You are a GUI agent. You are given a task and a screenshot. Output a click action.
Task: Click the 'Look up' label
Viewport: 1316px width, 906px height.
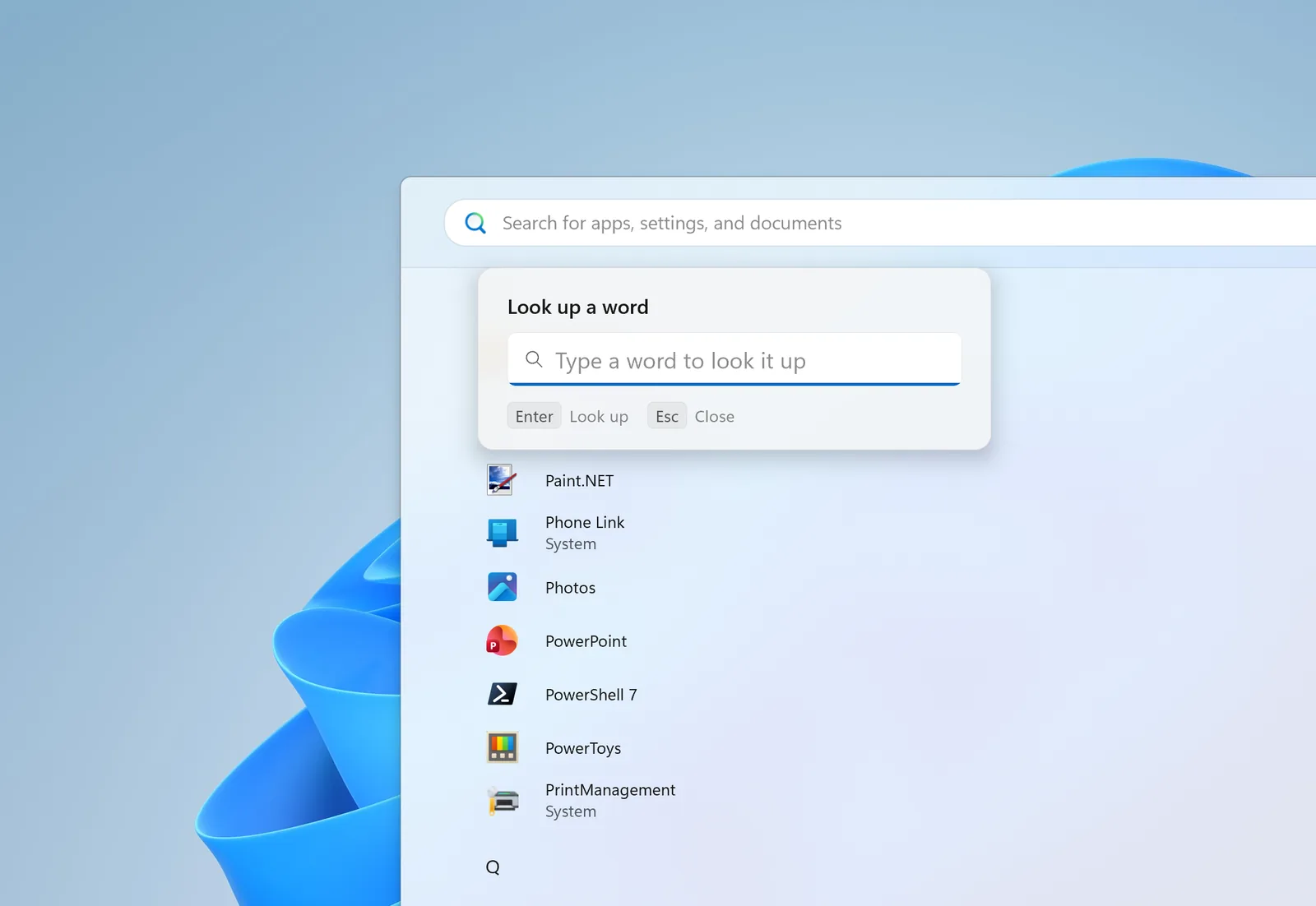click(x=599, y=417)
